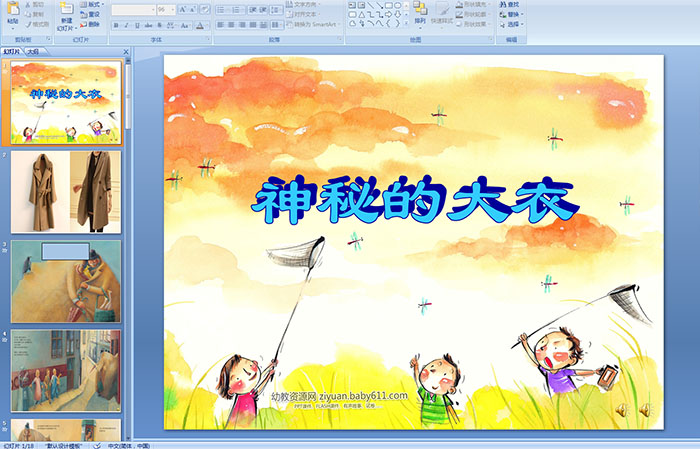
Task: Click the numbered list icon
Action: coord(236,9)
